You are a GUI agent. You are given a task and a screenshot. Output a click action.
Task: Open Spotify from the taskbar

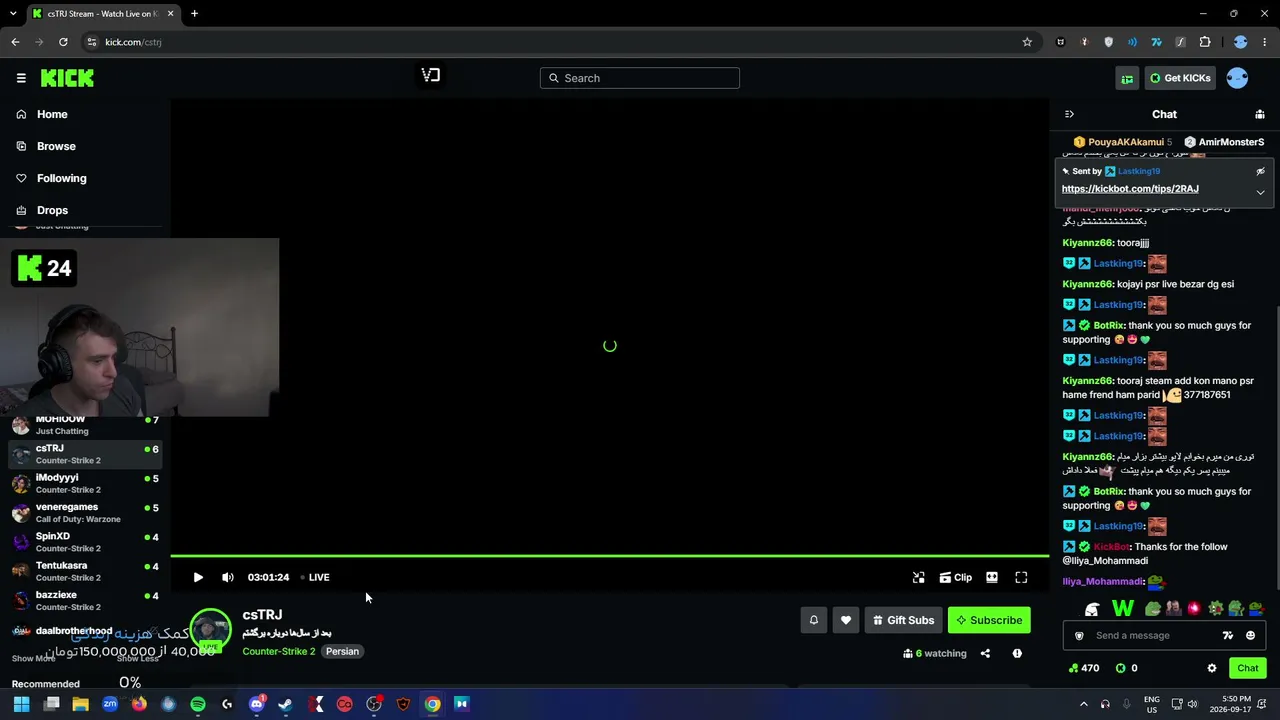(198, 704)
